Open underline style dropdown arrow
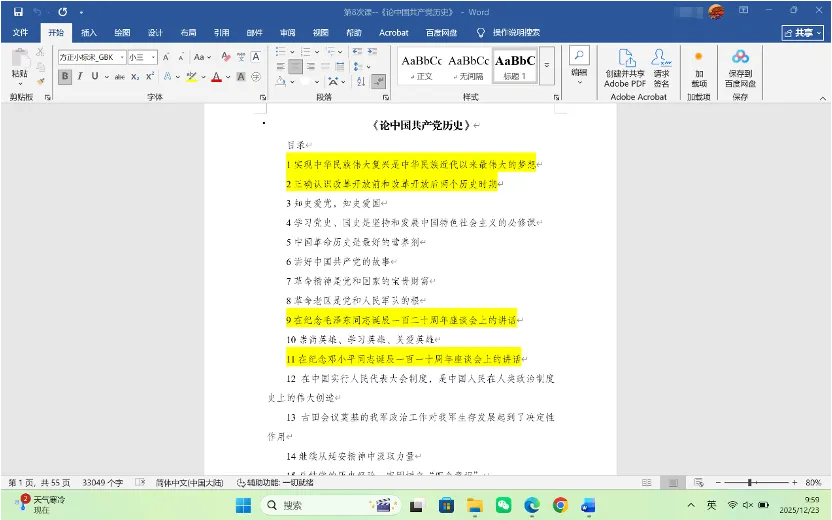This screenshot has height=520, width=832. coord(107,77)
